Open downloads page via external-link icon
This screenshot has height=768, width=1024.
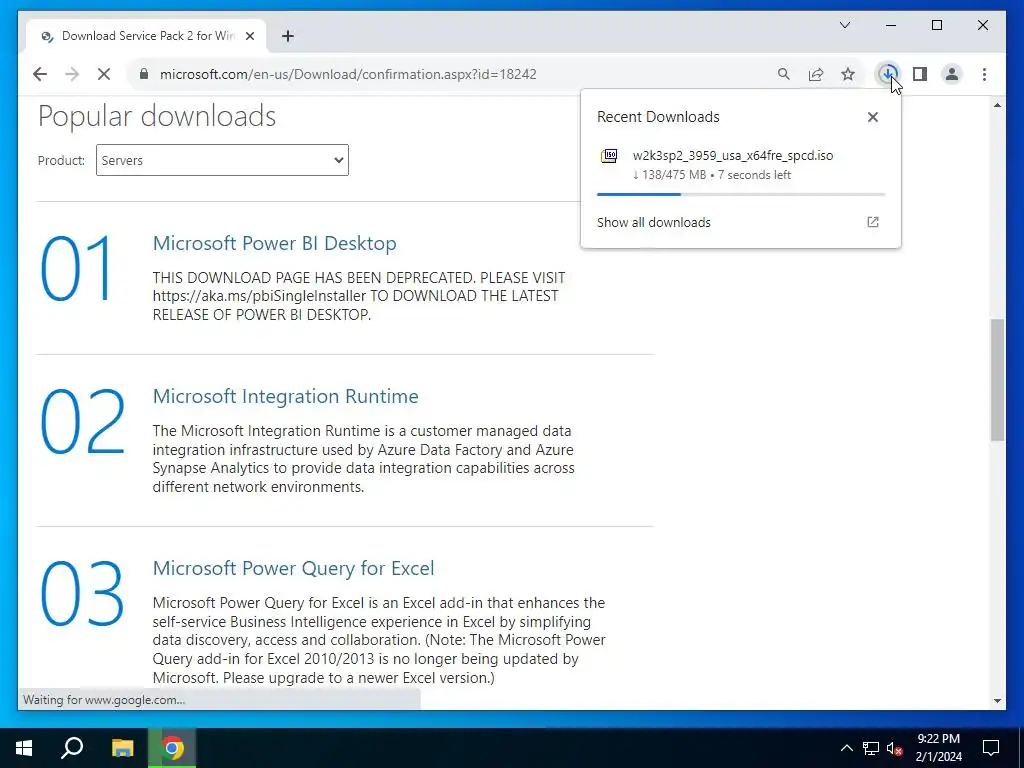(872, 222)
